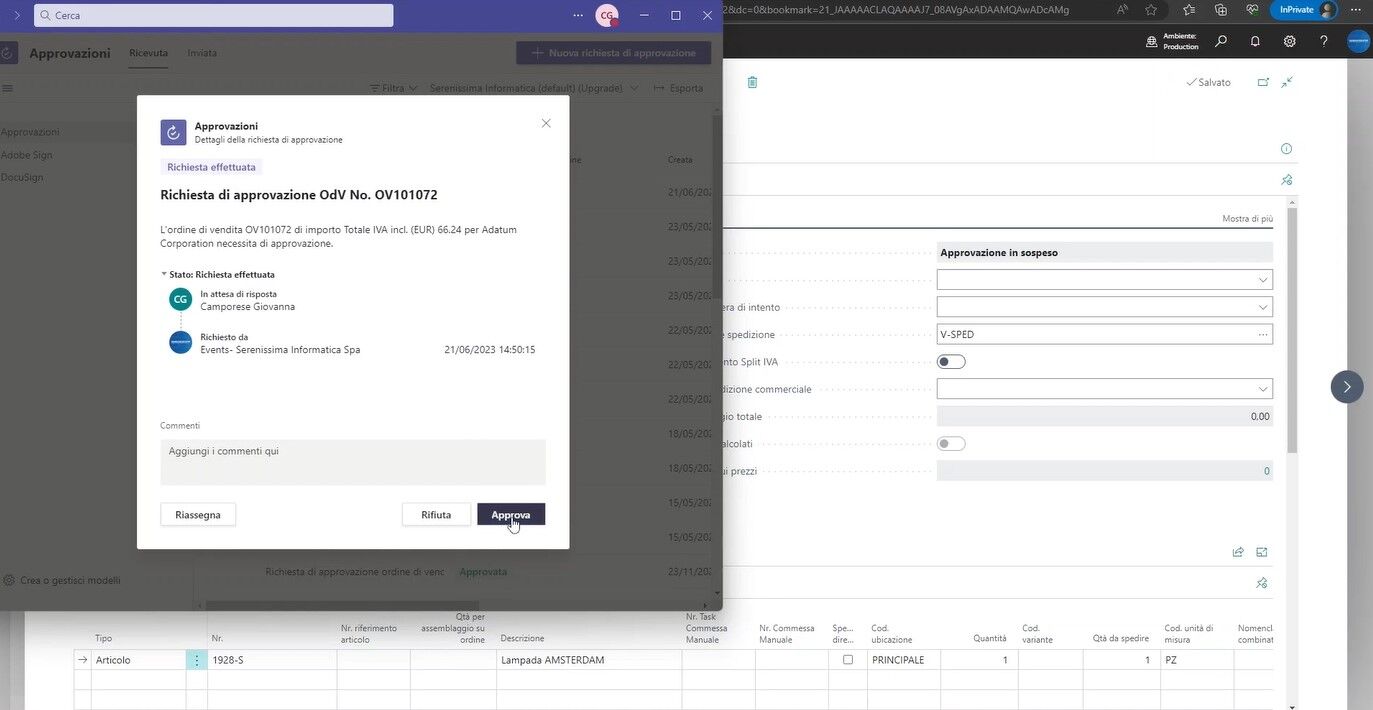Click the Mostra di più link
The width and height of the screenshot is (1373, 710).
1246,217
